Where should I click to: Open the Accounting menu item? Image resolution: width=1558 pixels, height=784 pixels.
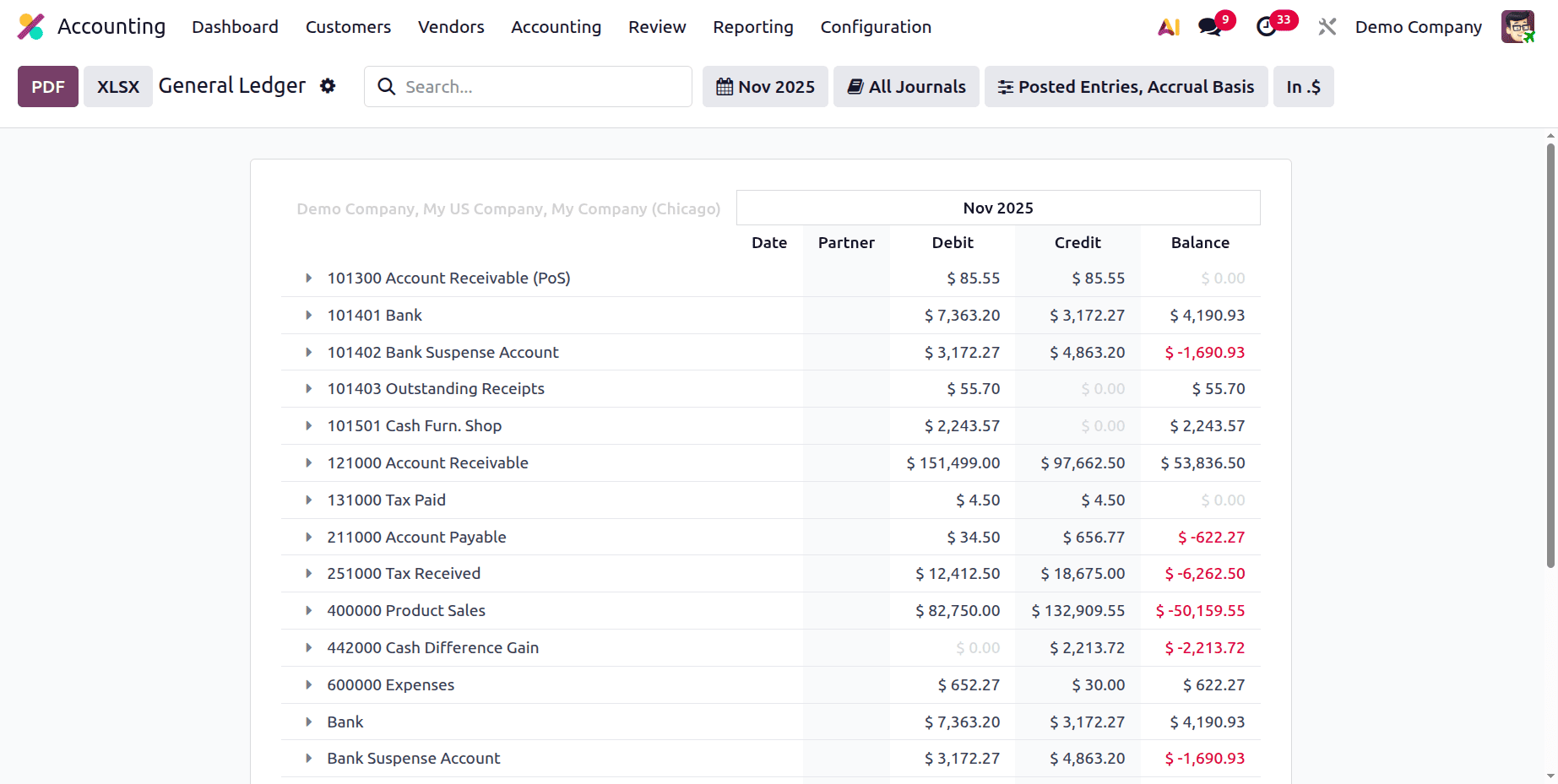click(x=556, y=27)
